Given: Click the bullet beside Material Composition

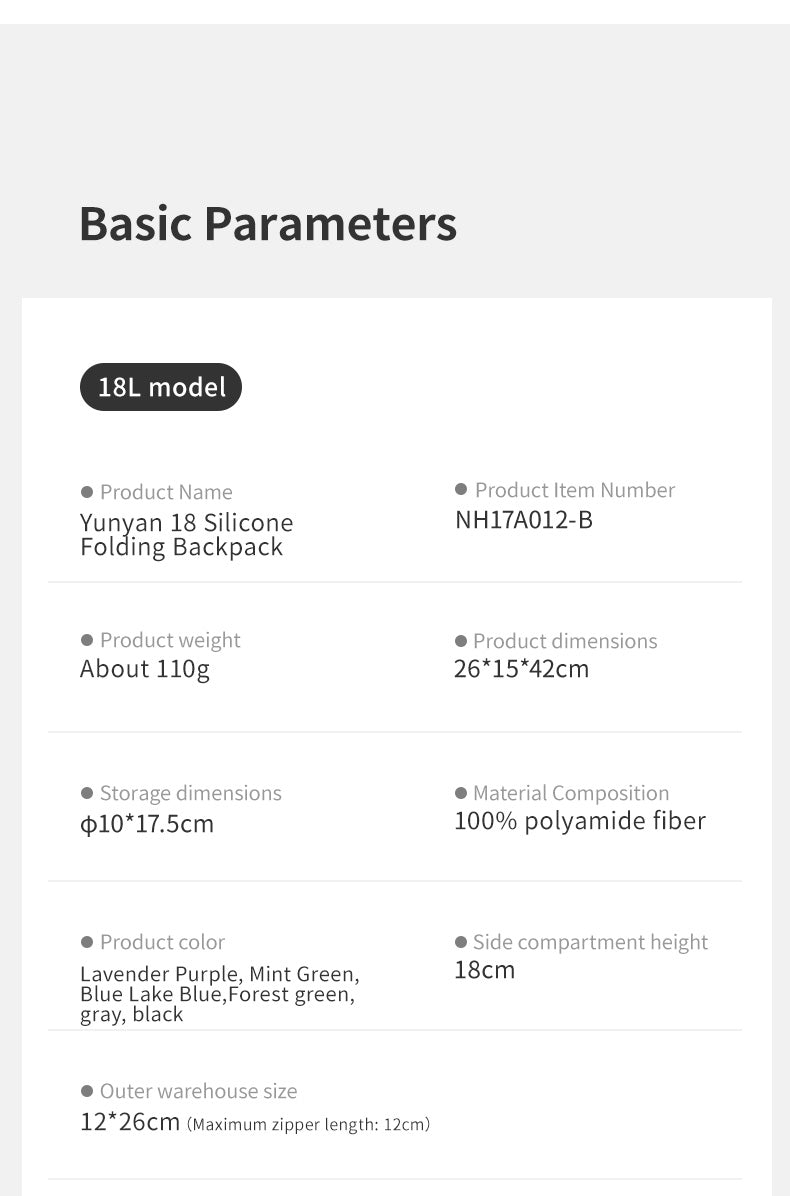Looking at the screenshot, I should tap(461, 793).
